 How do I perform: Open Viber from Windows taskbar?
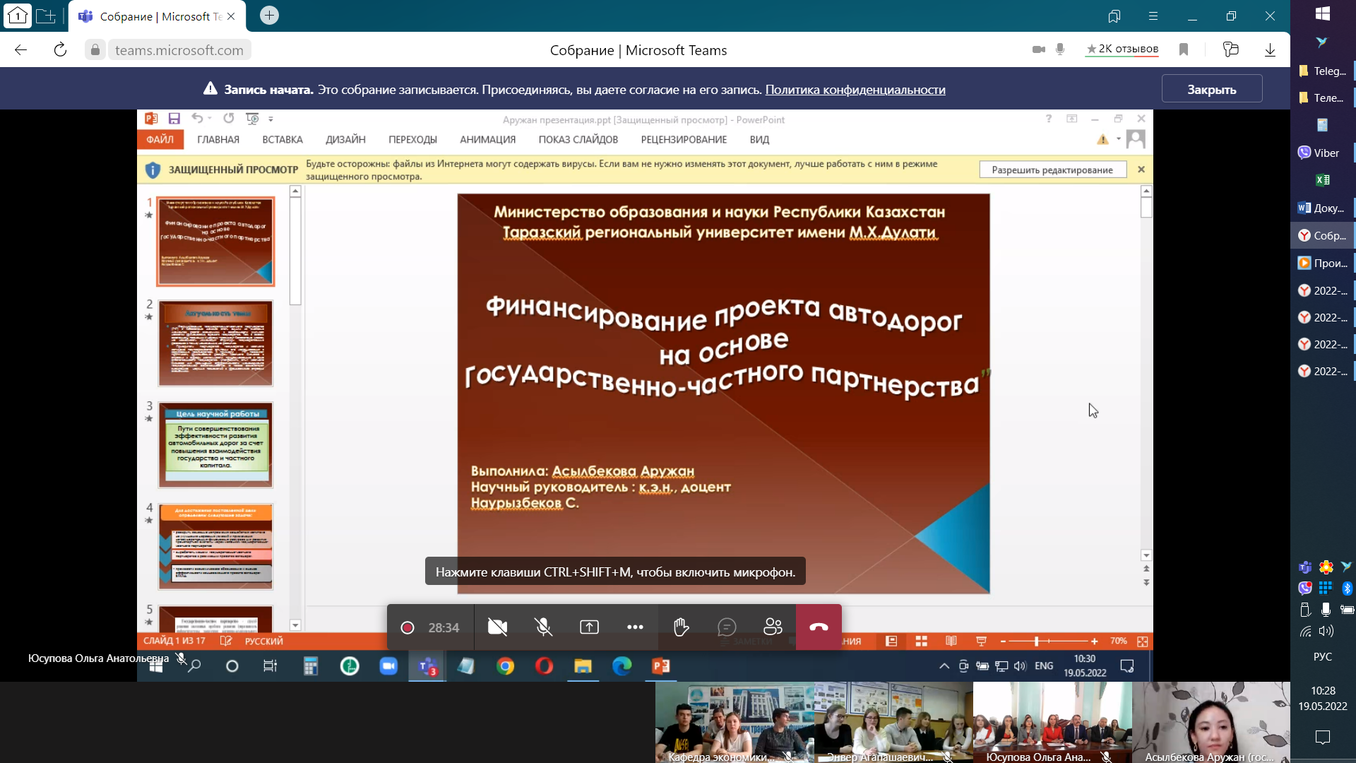click(x=1320, y=153)
